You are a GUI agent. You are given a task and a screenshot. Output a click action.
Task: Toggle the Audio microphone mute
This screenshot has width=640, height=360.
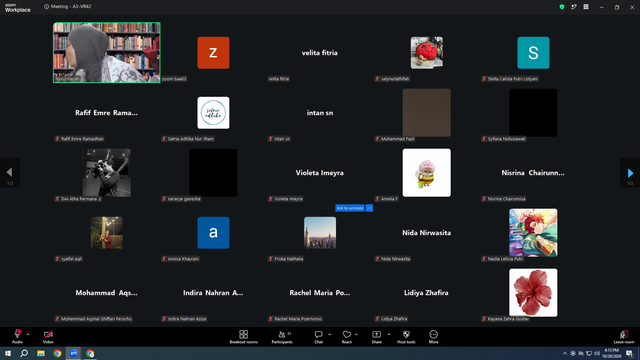tap(17, 334)
